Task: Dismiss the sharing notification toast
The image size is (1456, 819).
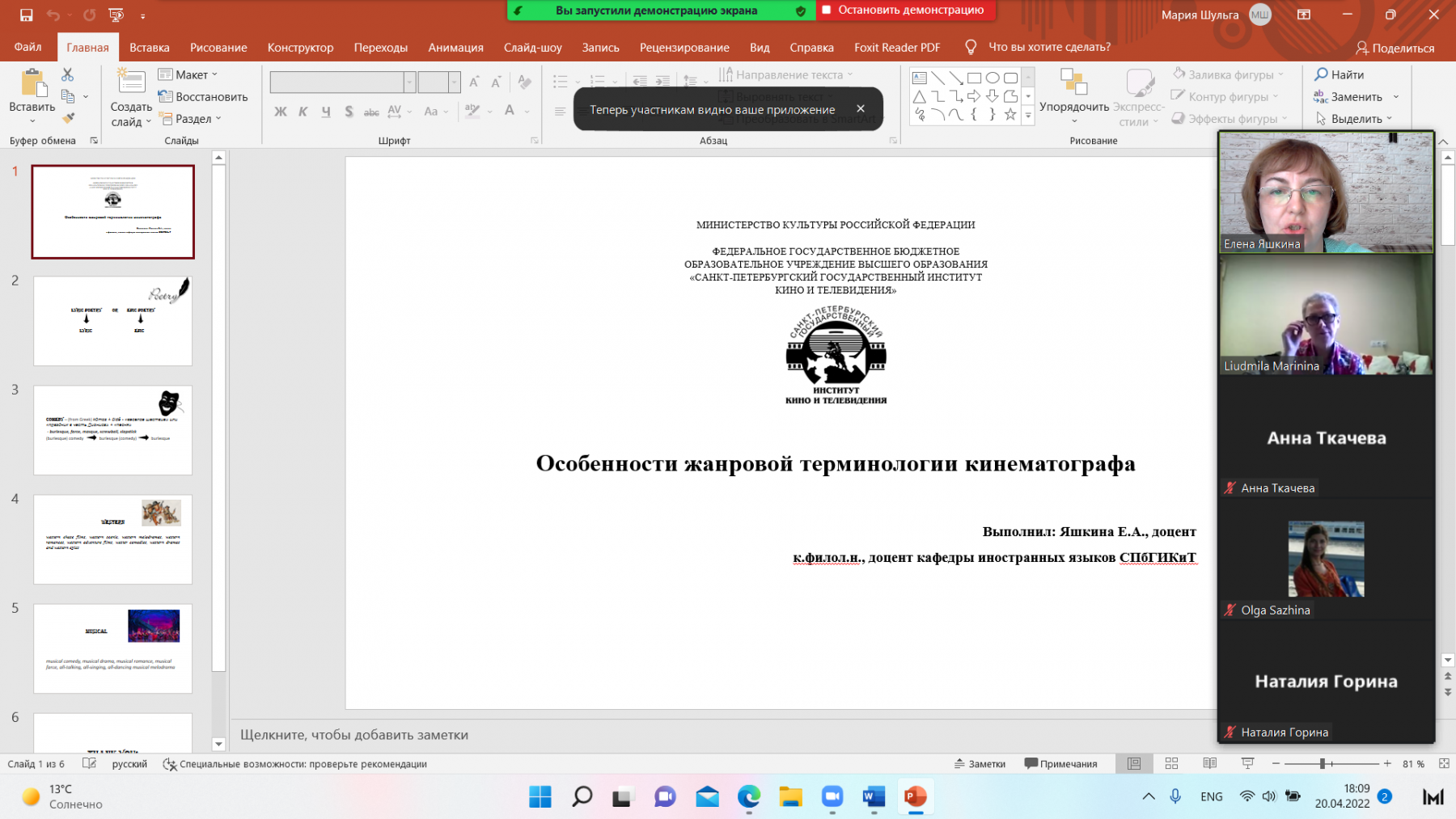Action: (861, 108)
